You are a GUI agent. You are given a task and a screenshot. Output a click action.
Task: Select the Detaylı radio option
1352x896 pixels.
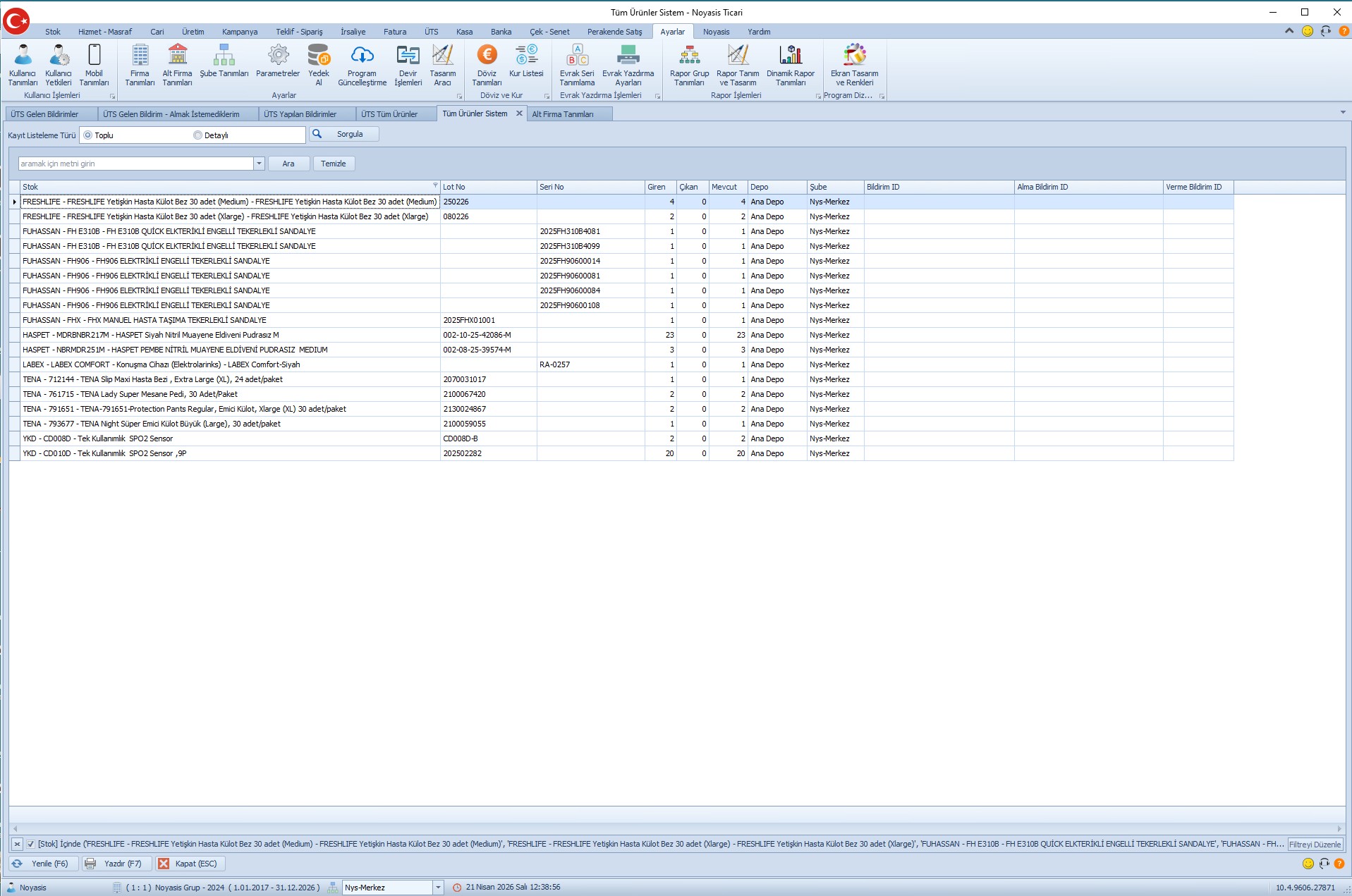(x=198, y=135)
